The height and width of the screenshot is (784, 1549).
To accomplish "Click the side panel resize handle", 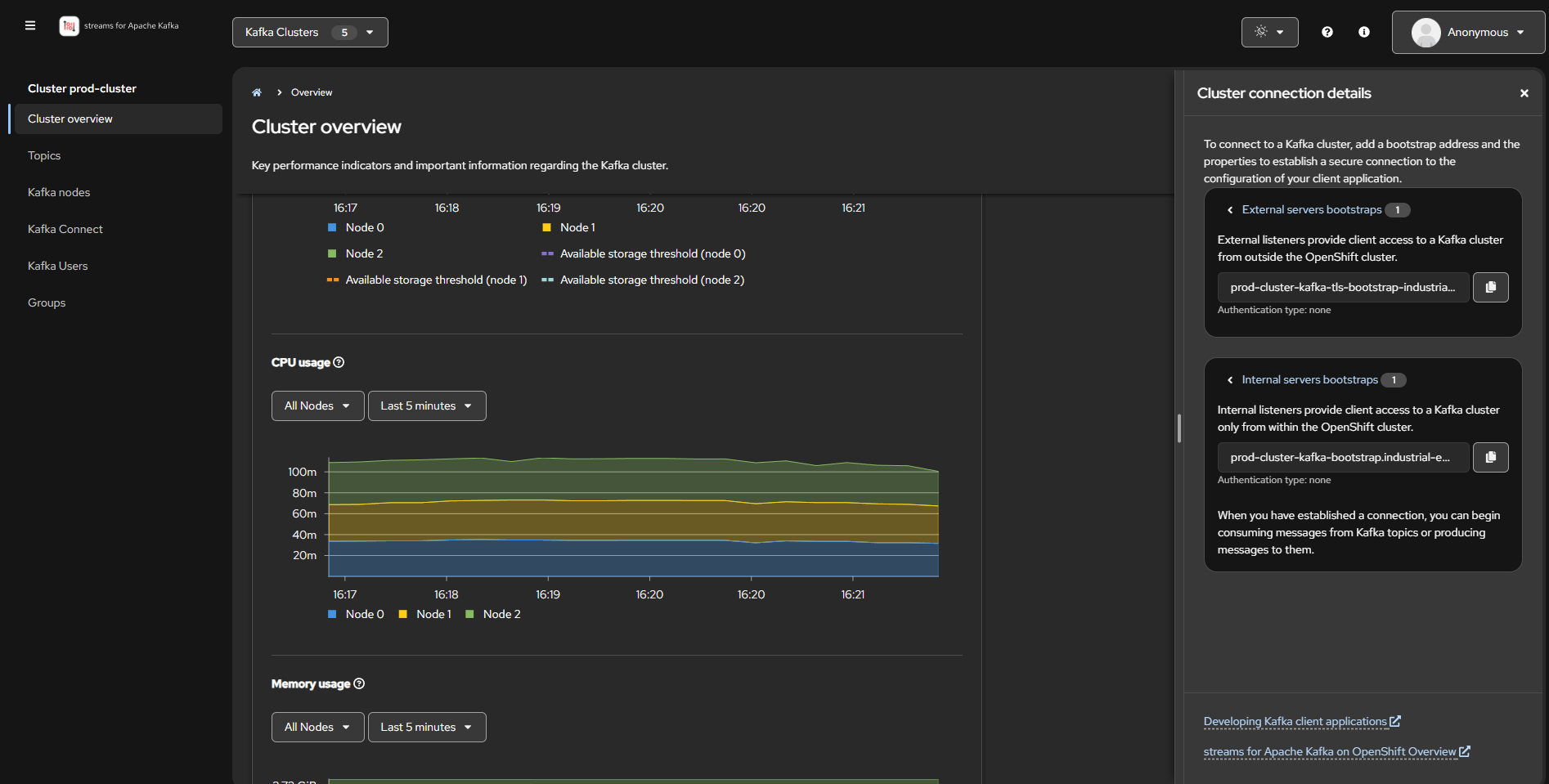I will [x=1179, y=428].
